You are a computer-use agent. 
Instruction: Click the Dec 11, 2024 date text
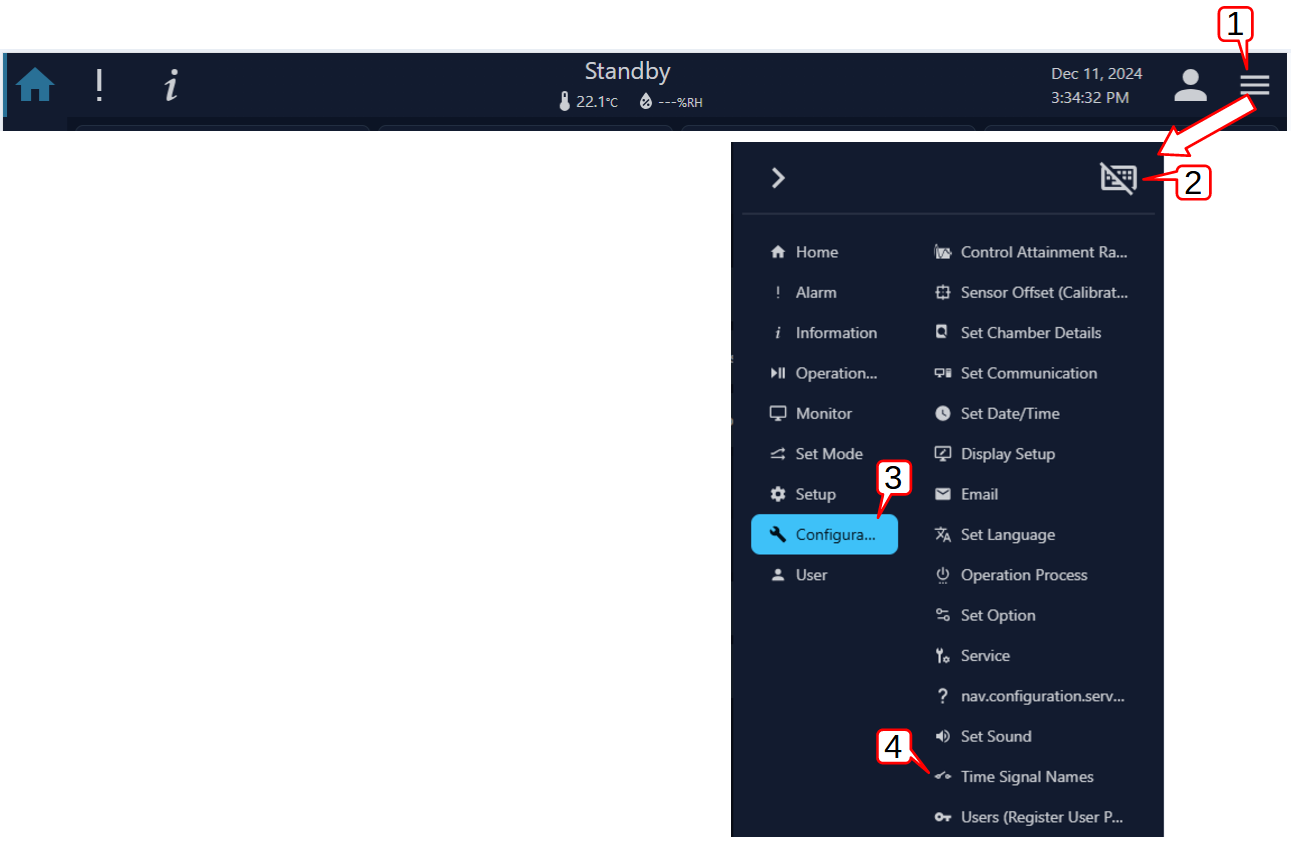click(x=1097, y=74)
